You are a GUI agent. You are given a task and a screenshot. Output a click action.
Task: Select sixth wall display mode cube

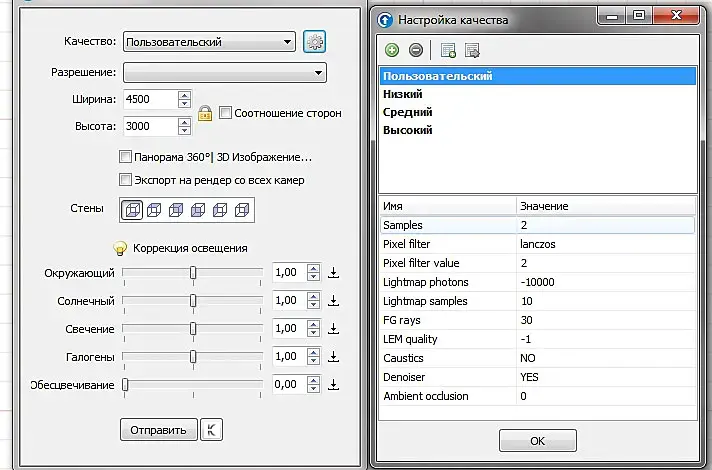coord(242,210)
